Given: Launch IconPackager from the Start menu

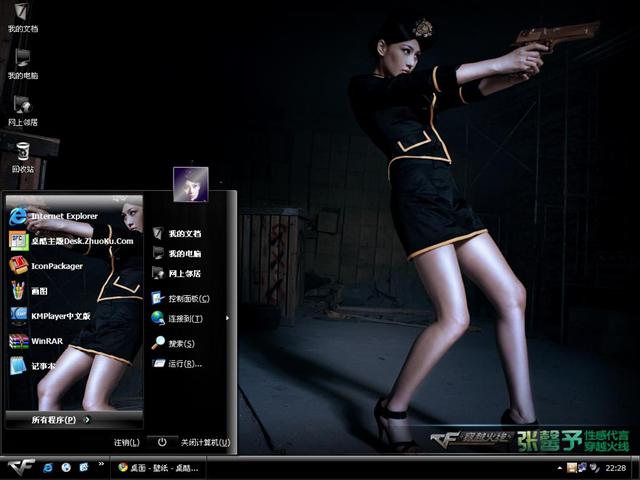Looking at the screenshot, I should click(x=56, y=266).
